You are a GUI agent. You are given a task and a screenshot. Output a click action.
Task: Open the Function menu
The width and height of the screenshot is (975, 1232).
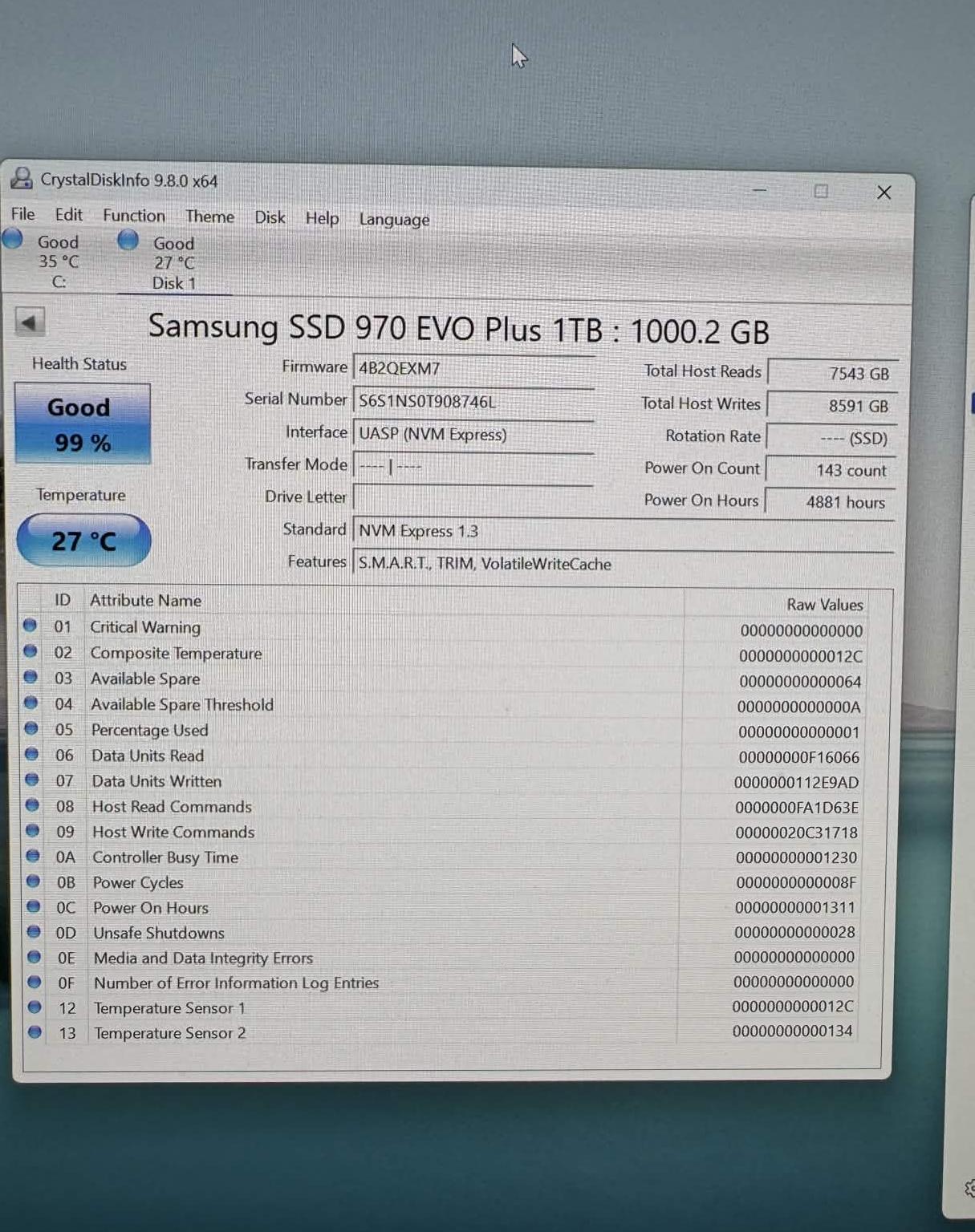133,216
